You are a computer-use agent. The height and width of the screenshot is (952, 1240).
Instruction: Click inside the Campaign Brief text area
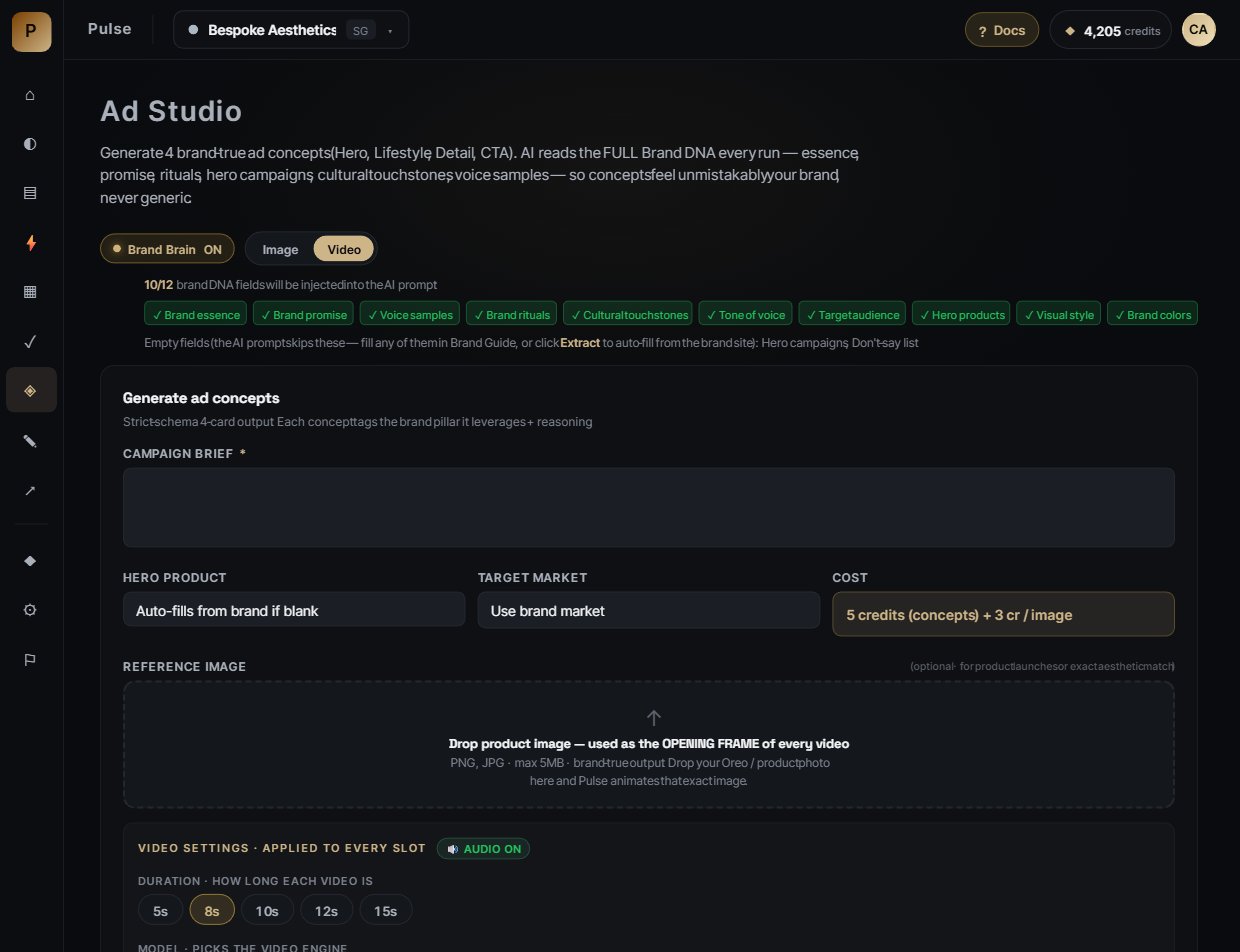[648, 507]
